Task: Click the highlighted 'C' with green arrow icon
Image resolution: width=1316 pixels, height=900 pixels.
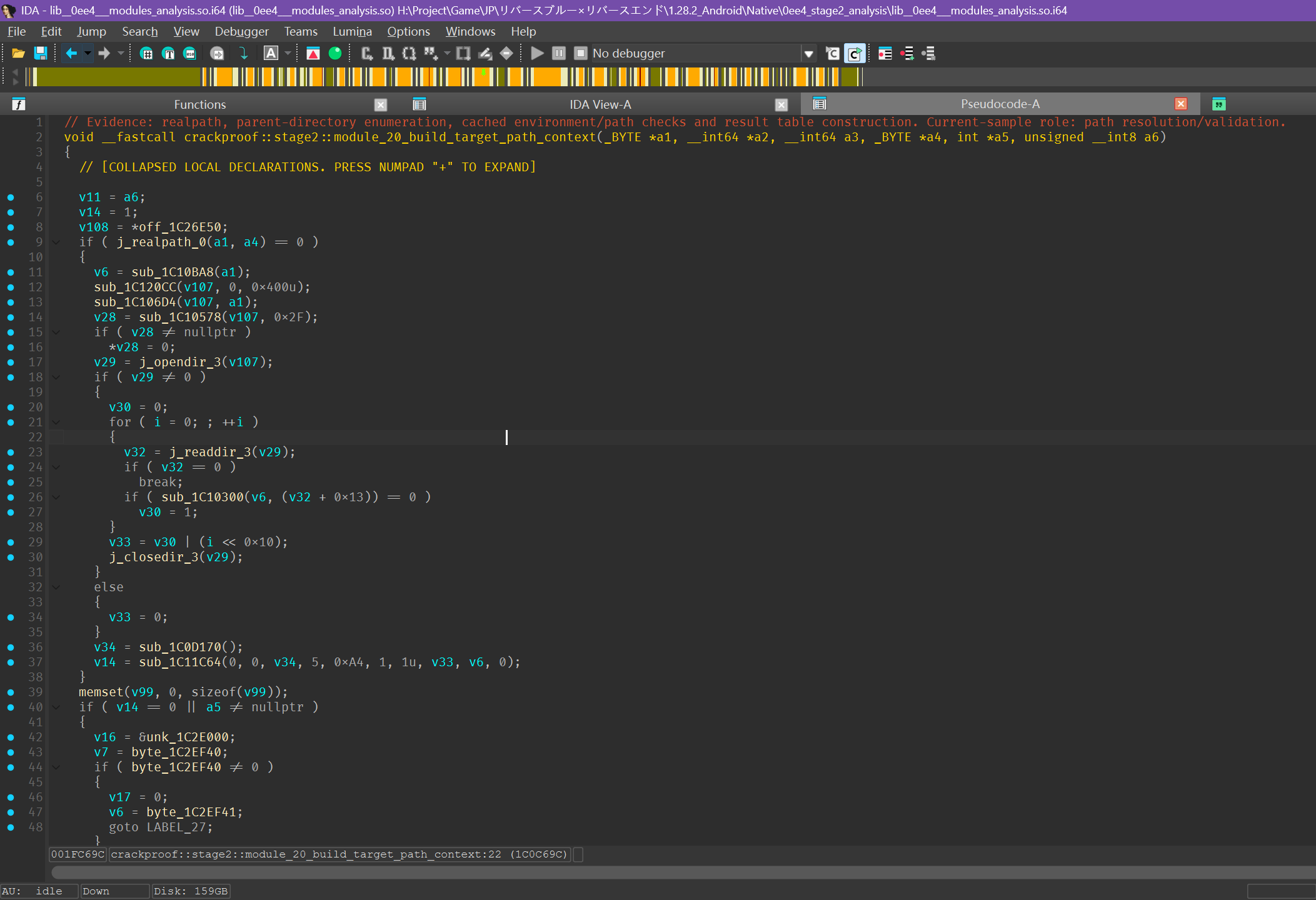Action: coord(855,54)
